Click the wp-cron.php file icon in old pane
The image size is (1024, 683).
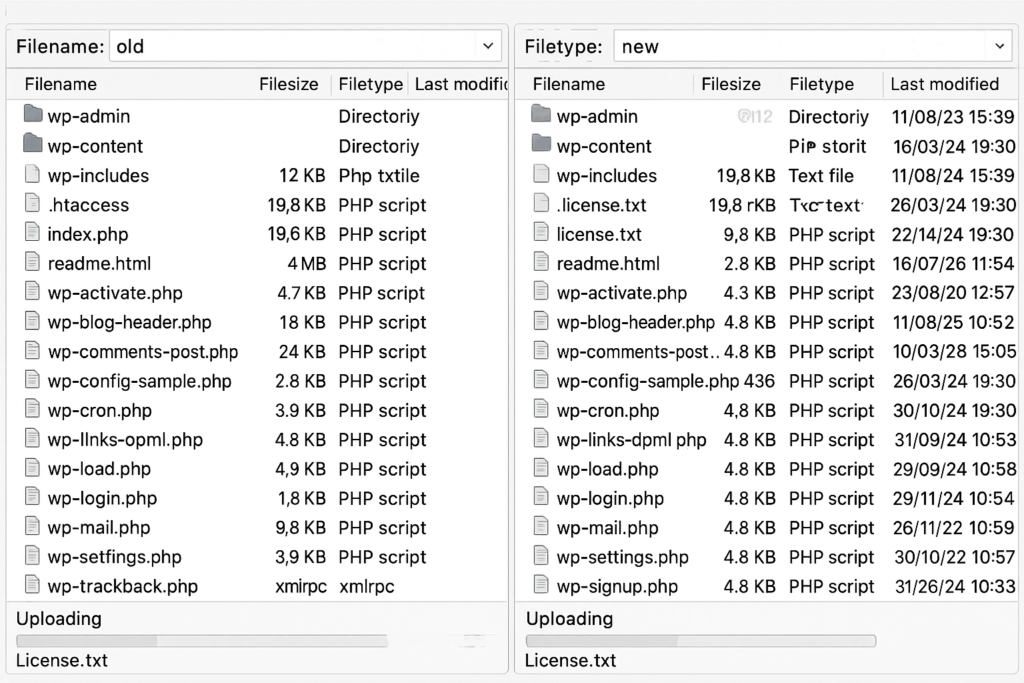click(32, 409)
